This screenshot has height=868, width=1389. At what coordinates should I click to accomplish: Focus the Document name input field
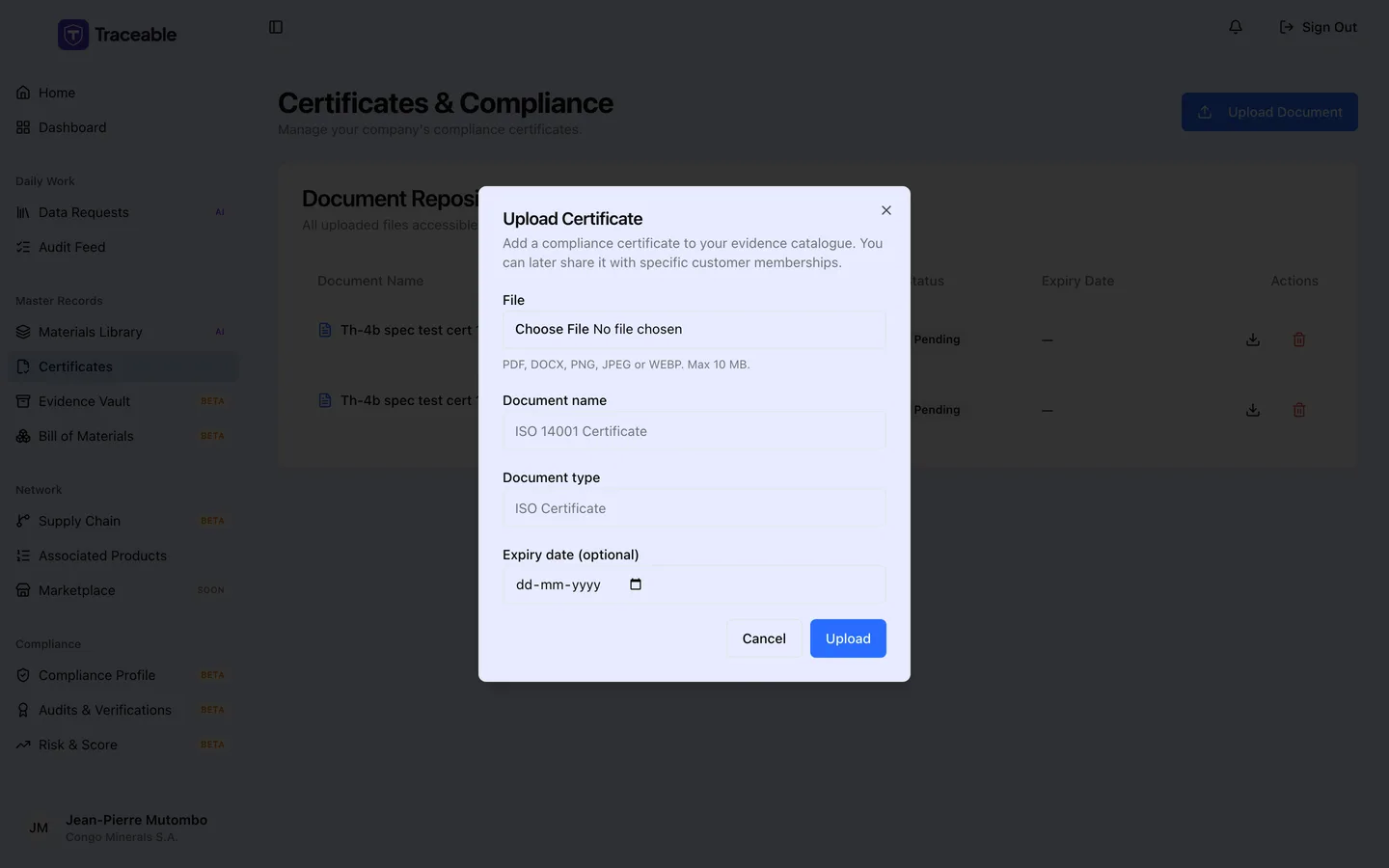[694, 431]
